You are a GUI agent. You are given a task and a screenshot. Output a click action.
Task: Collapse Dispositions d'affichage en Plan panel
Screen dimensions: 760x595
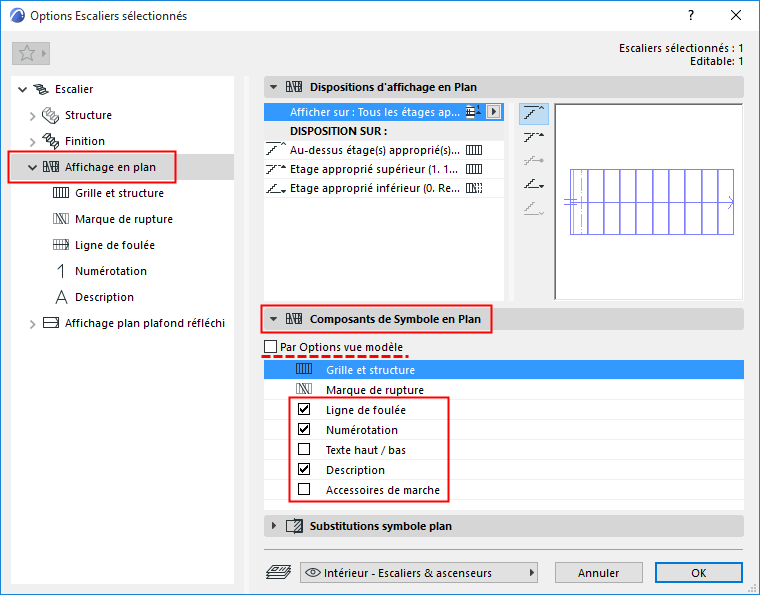273,87
